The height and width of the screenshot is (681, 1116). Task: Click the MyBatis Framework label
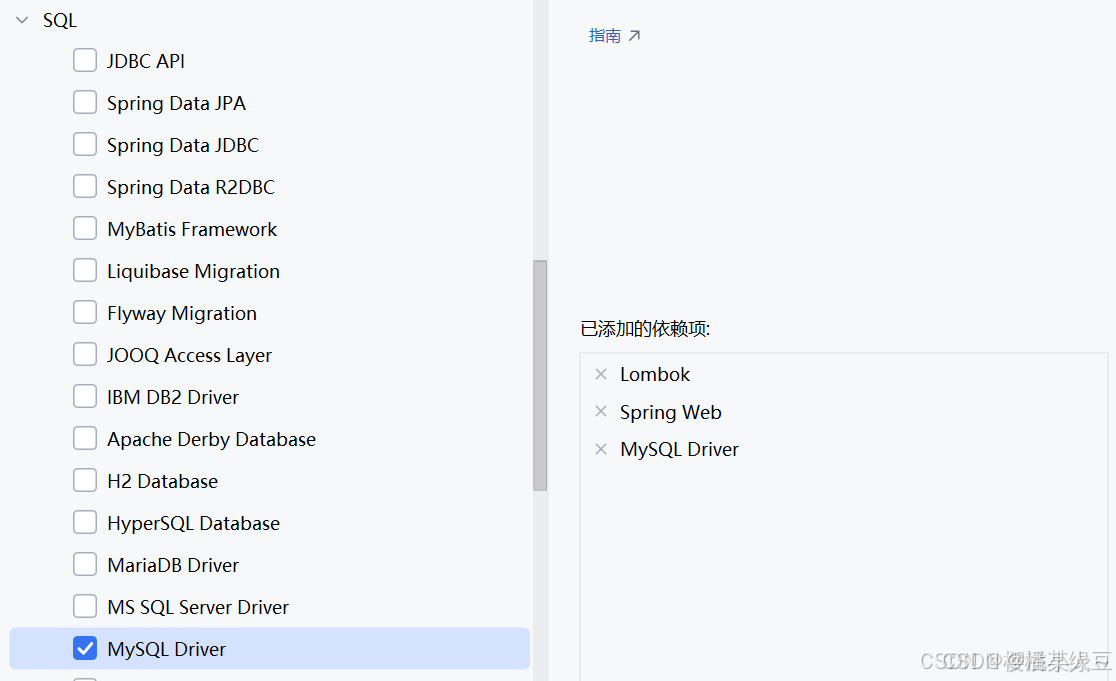[x=192, y=229]
